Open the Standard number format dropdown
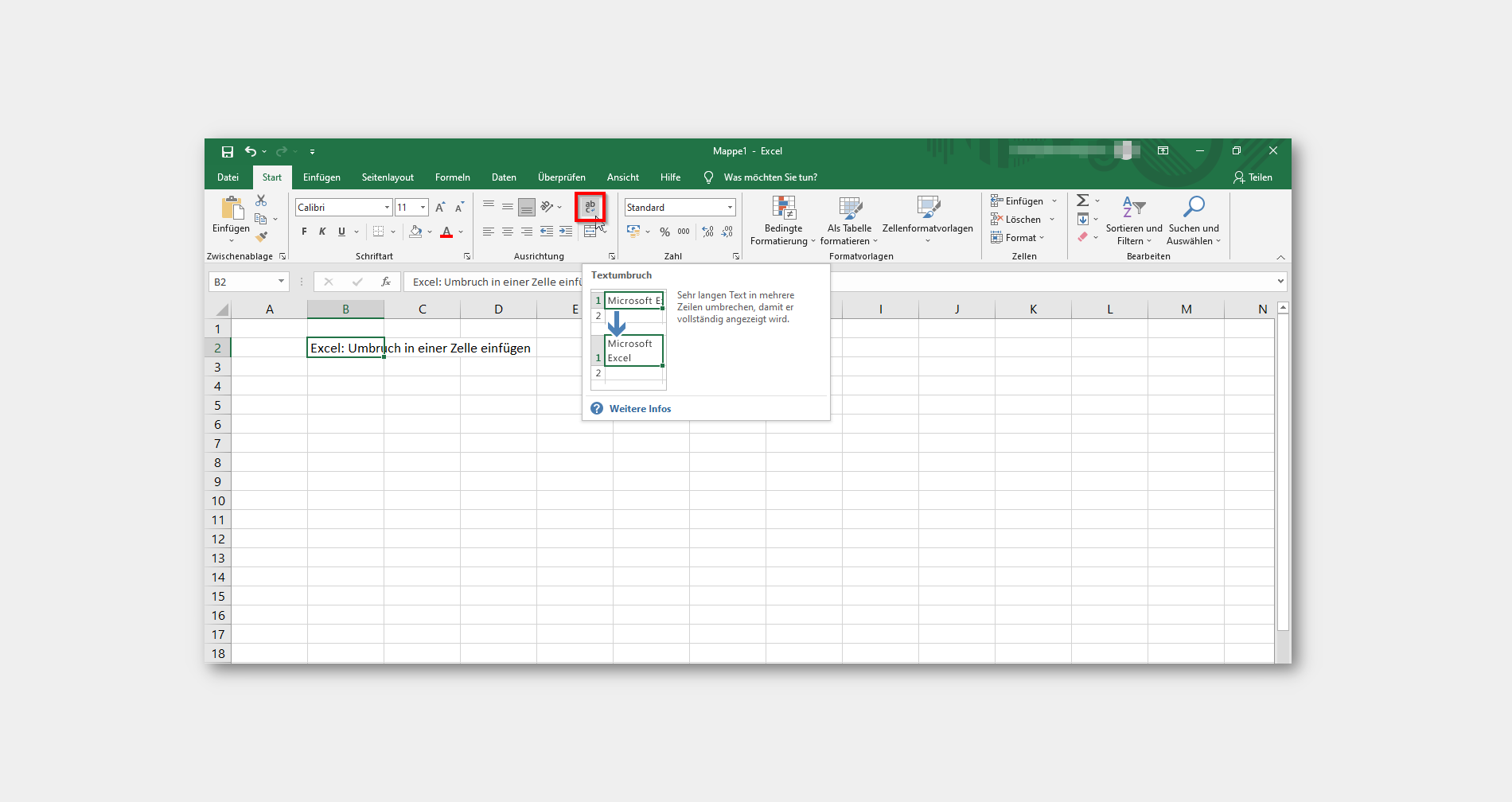1512x802 pixels. tap(730, 208)
